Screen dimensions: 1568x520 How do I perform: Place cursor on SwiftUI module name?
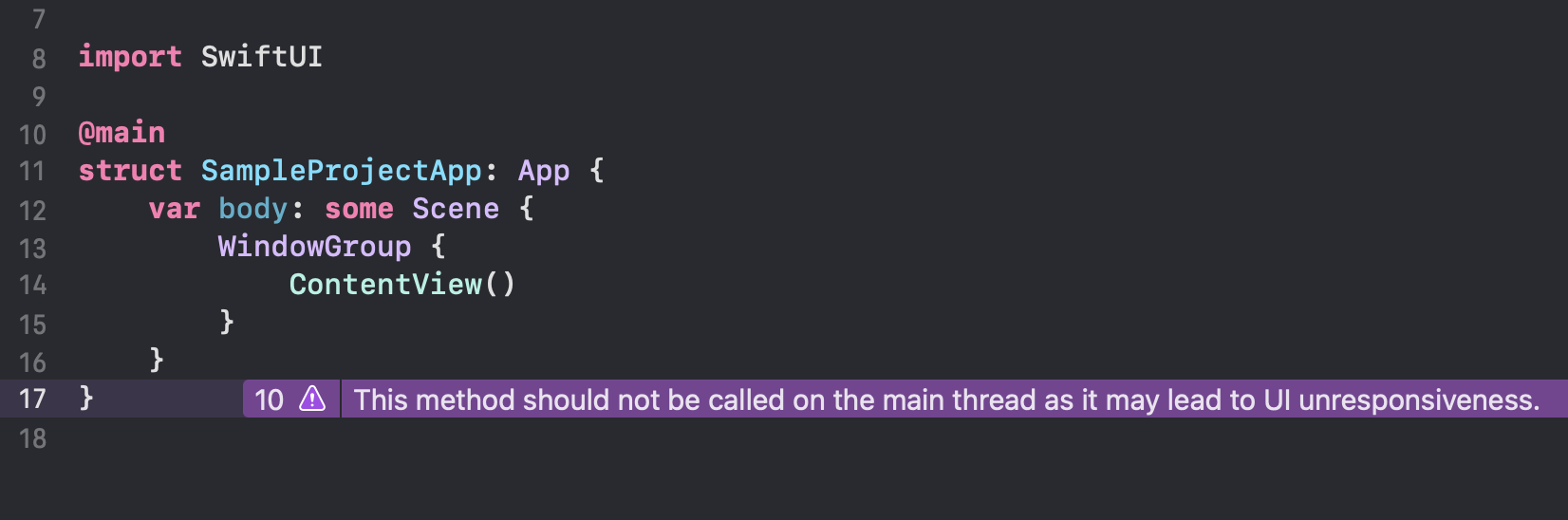point(262,57)
